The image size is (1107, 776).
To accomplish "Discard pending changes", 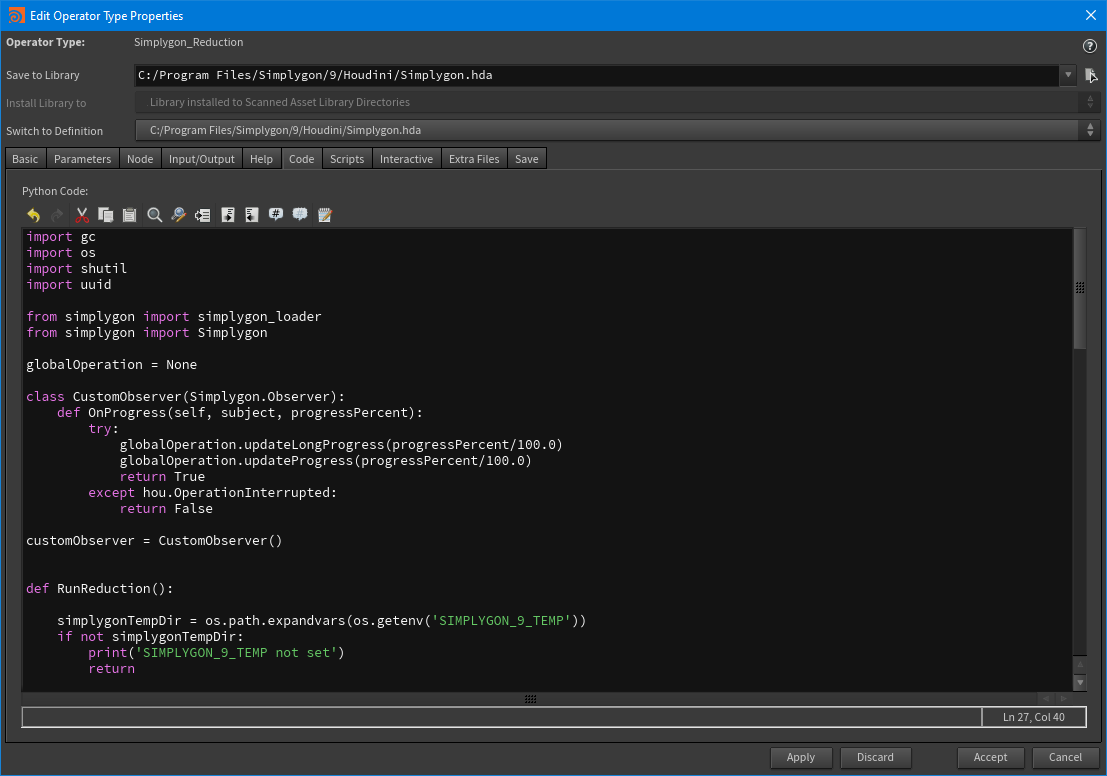I will click(875, 757).
